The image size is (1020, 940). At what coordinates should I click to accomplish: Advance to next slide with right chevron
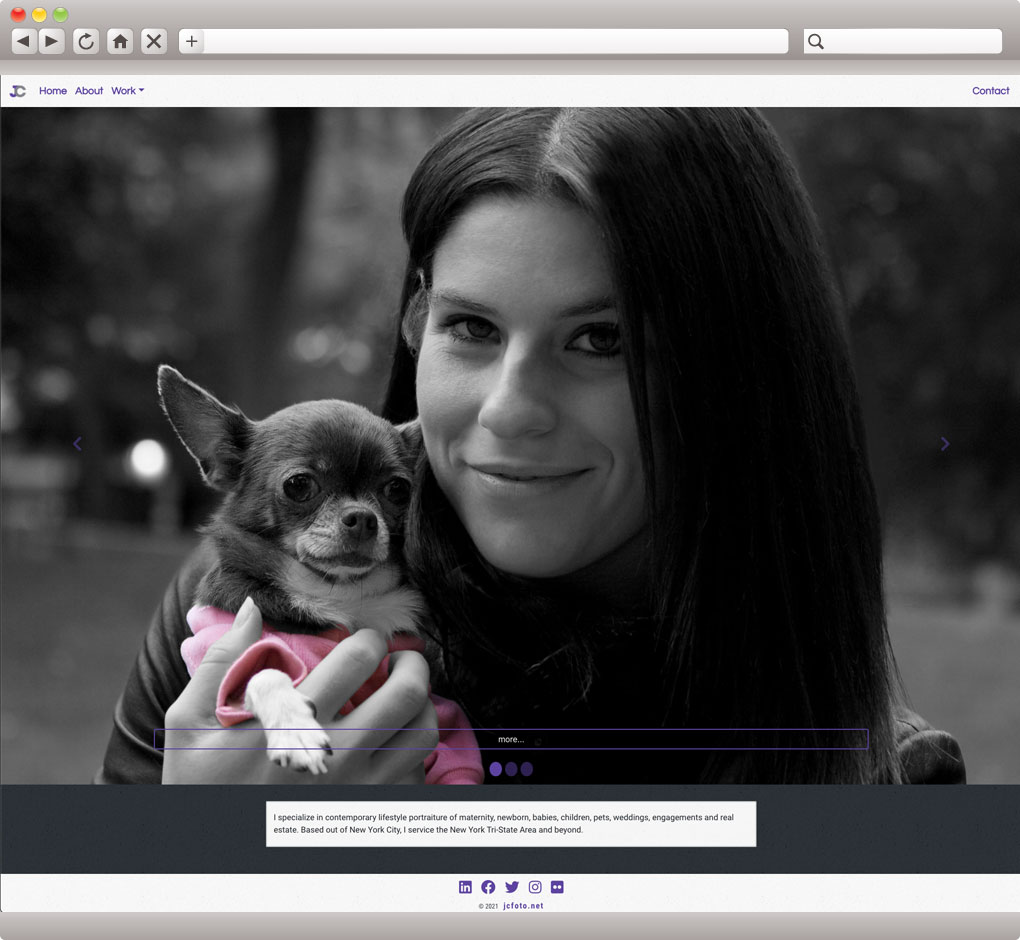945,444
